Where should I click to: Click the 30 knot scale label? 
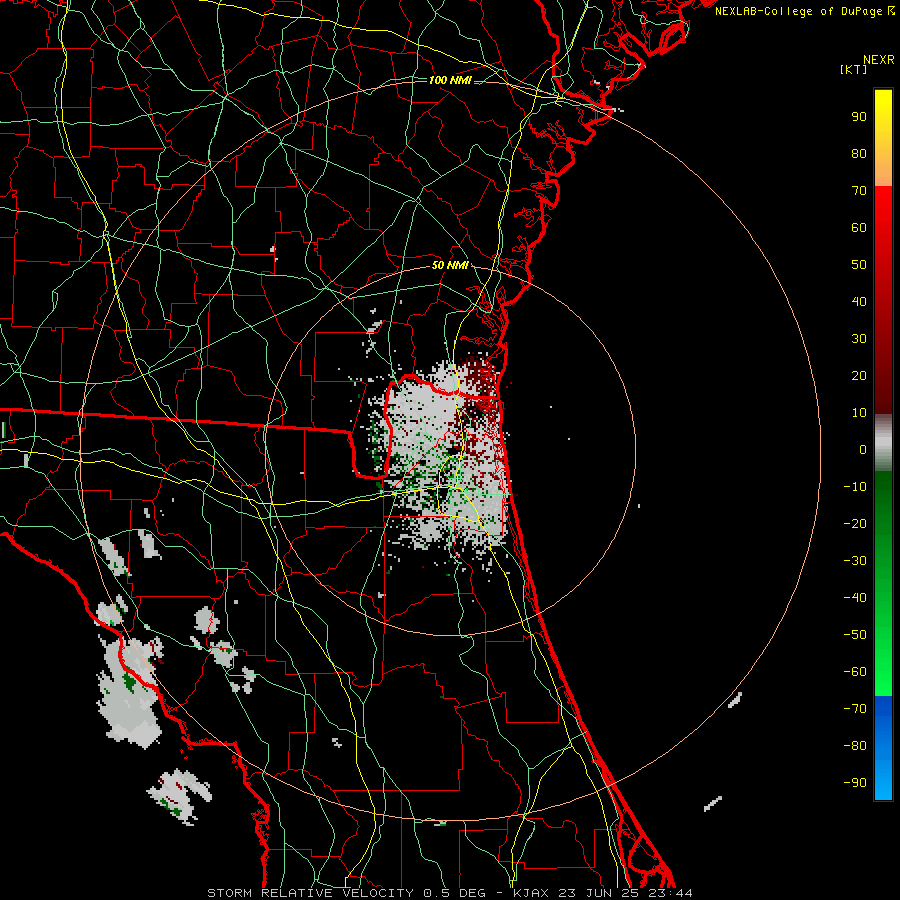859,339
